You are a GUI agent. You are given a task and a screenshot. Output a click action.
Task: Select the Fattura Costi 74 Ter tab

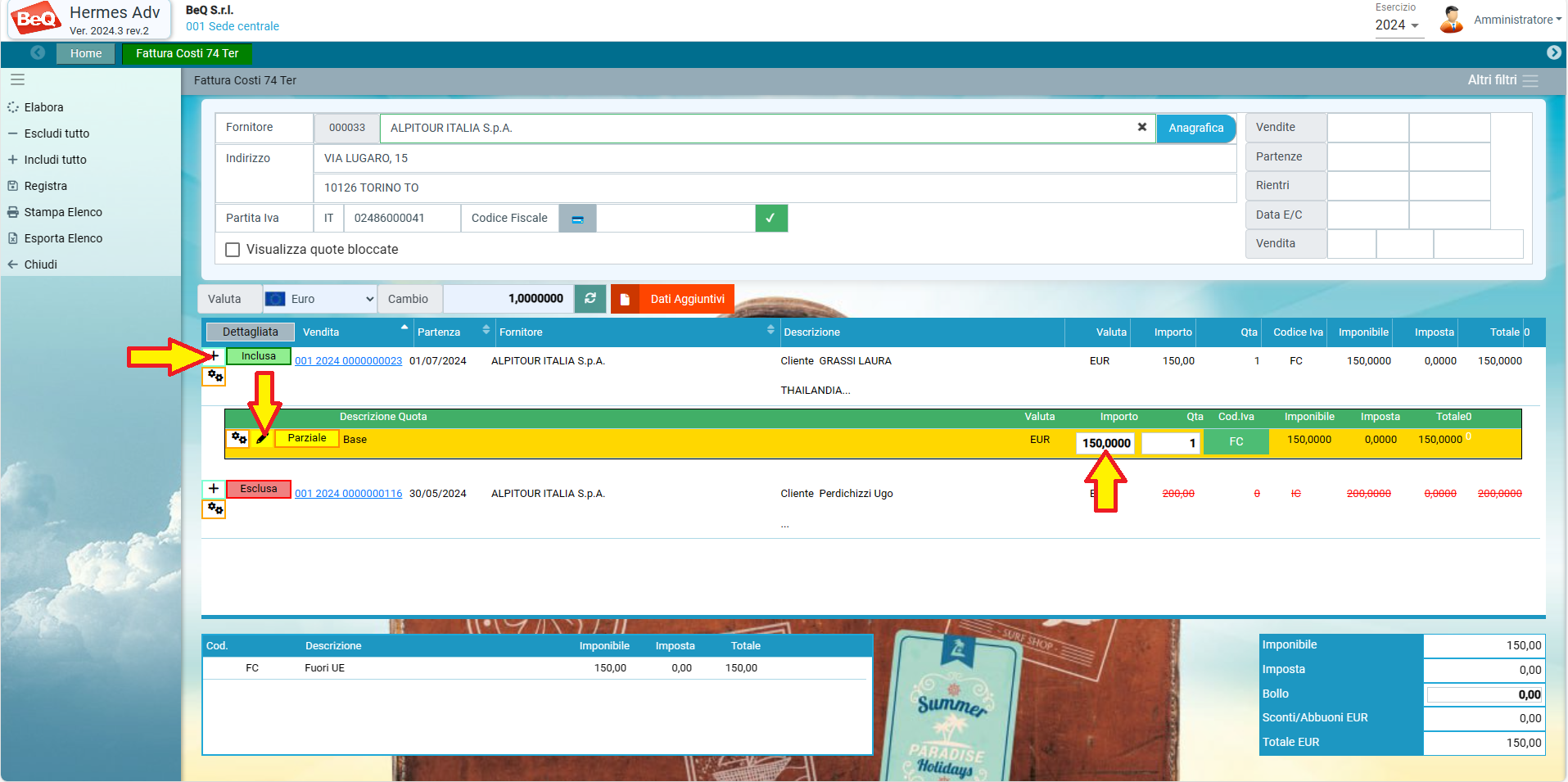point(188,53)
